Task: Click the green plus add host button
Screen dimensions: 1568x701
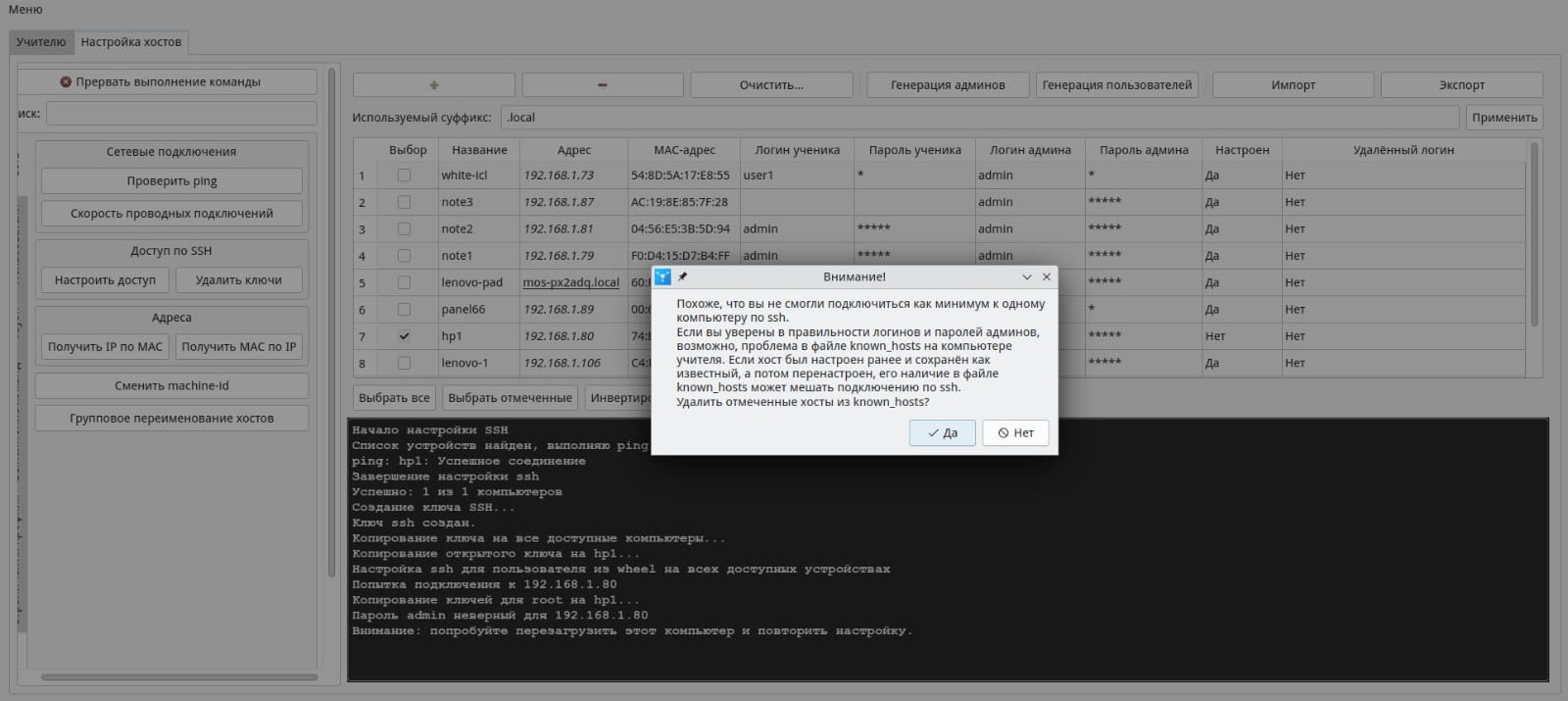Action: click(x=433, y=85)
